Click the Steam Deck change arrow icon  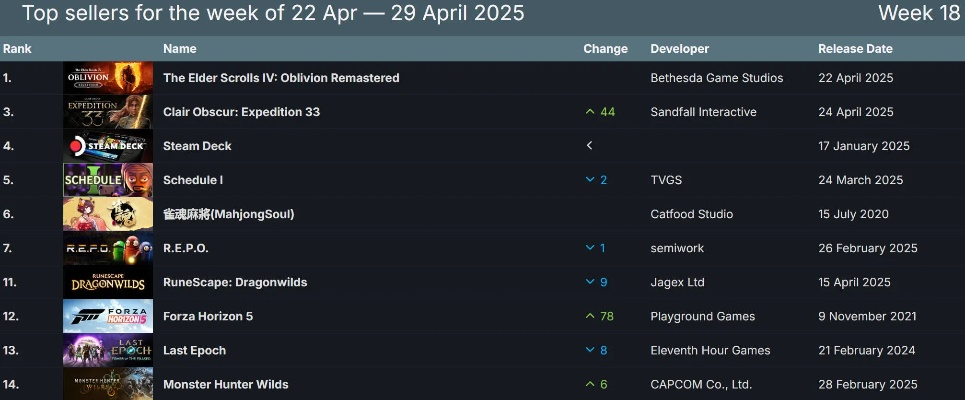tap(590, 146)
